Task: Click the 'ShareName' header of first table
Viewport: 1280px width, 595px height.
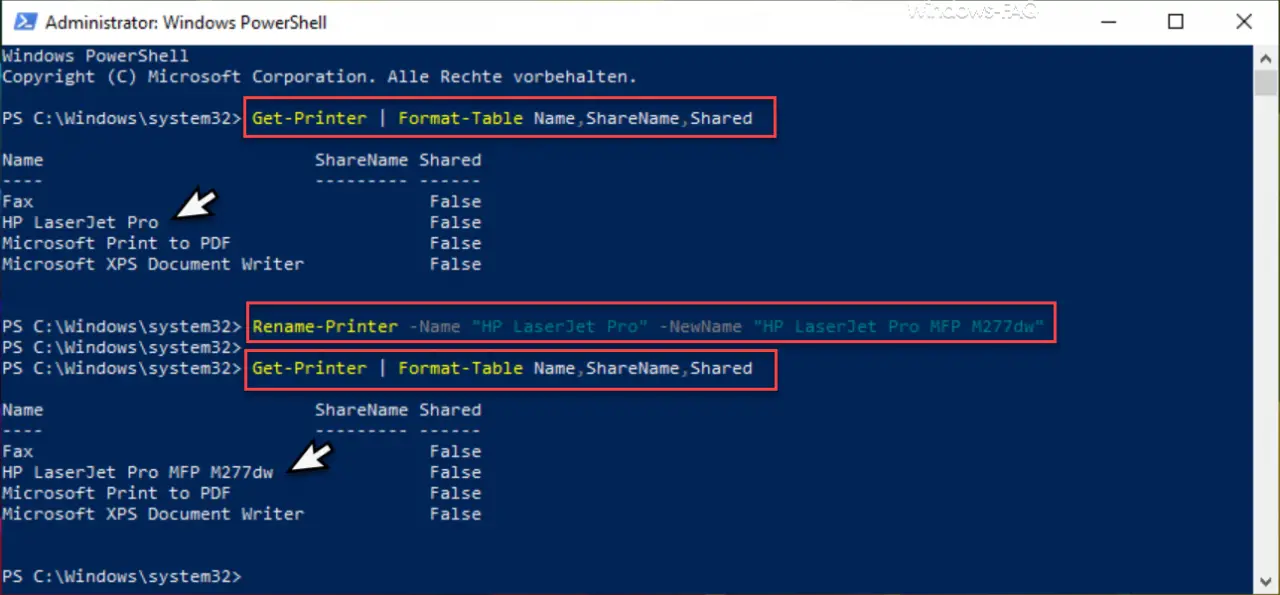Action: pyautogui.click(x=361, y=160)
